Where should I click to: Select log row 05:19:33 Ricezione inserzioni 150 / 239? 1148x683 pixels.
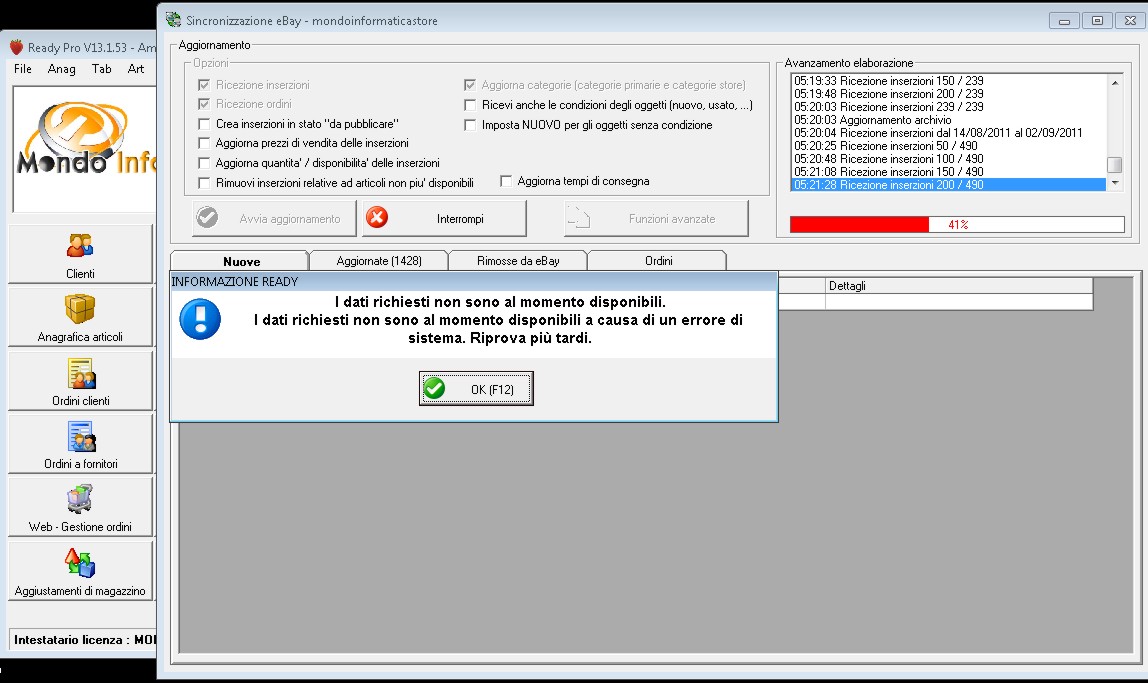[948, 81]
